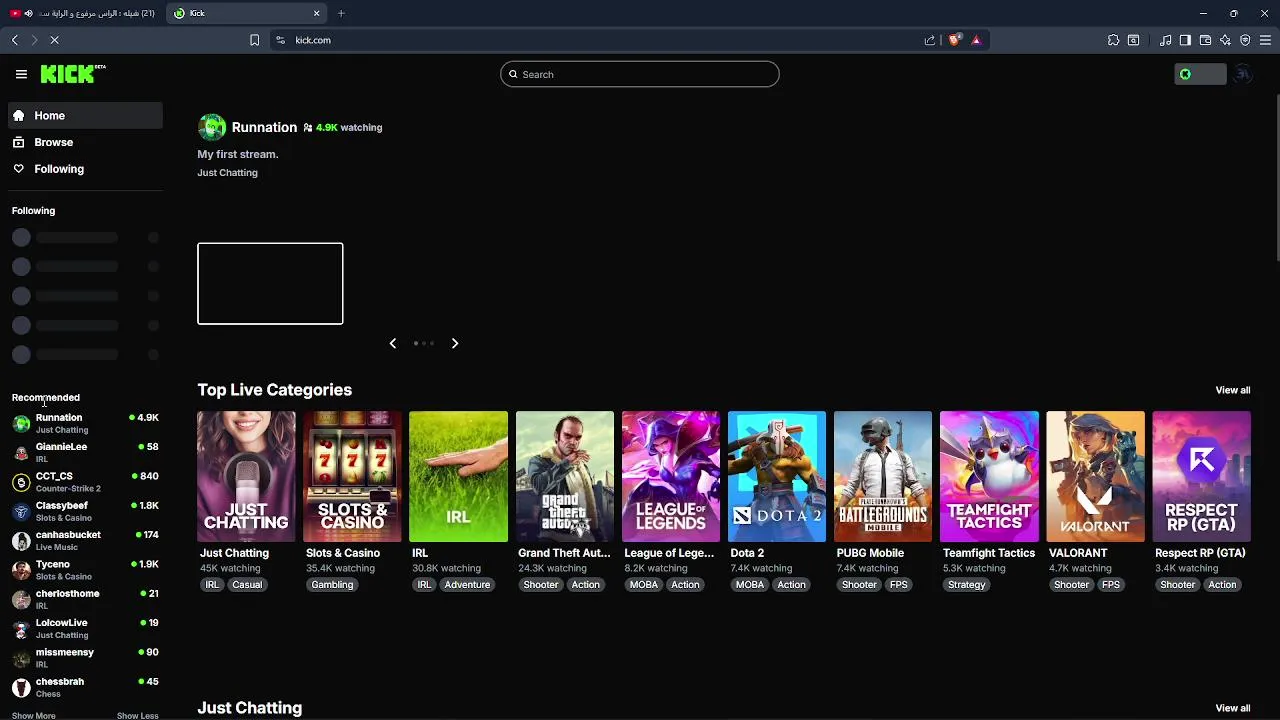Image resolution: width=1280 pixels, height=720 pixels.
Task: Click Runnation avatar in featured stream
Action: click(x=212, y=127)
